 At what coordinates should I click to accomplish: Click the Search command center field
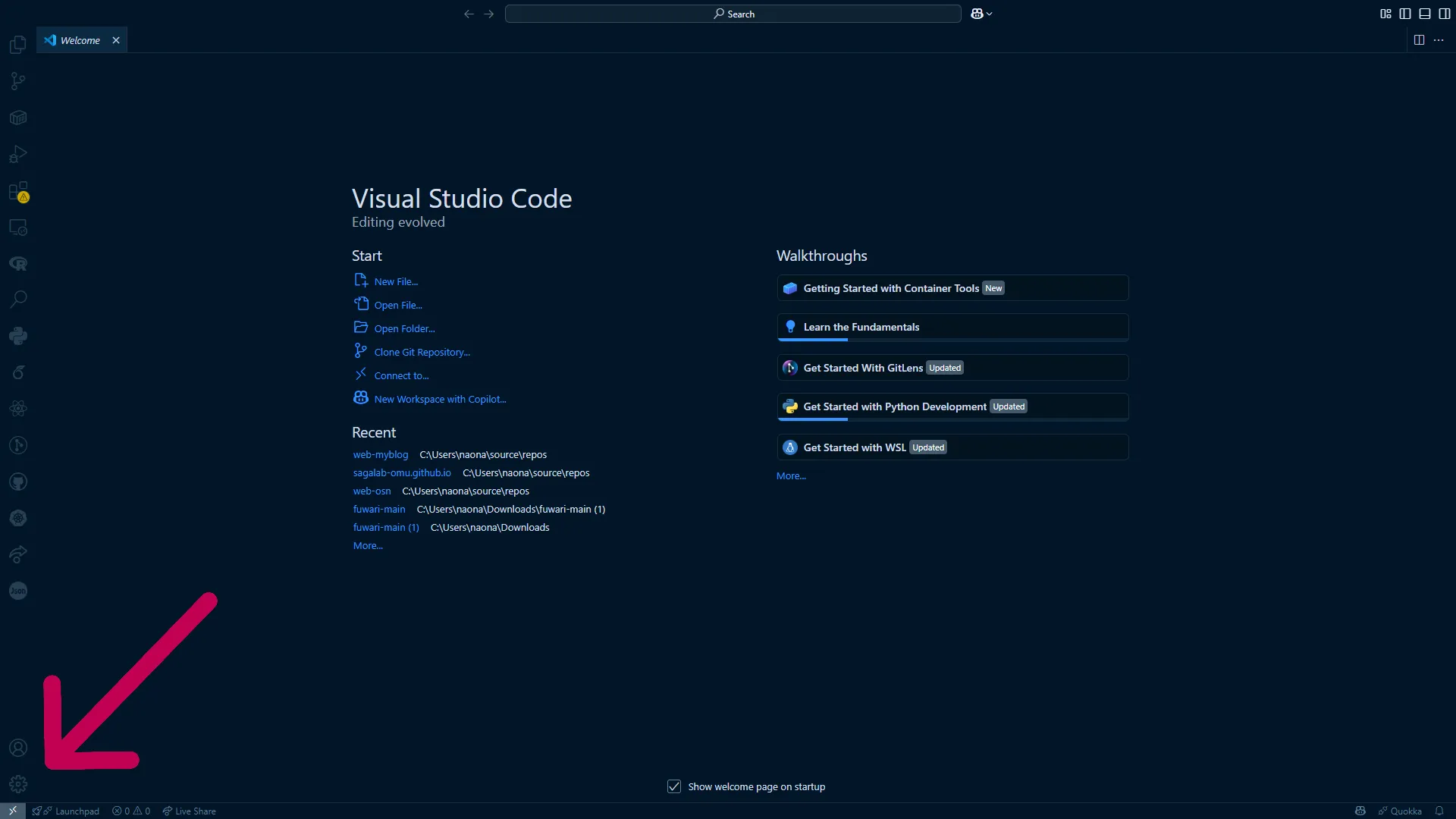733,14
